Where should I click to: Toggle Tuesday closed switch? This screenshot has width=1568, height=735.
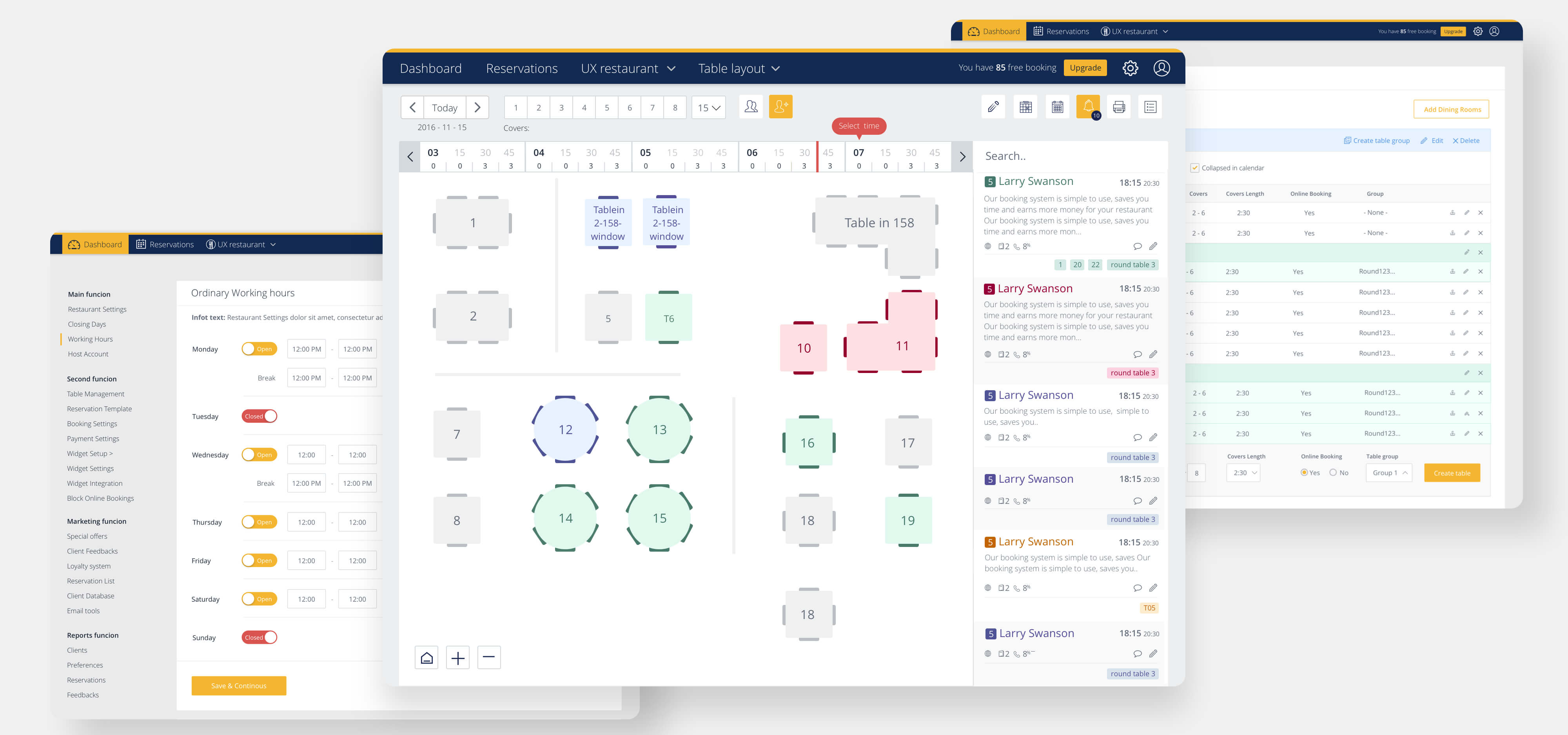pyautogui.click(x=259, y=416)
